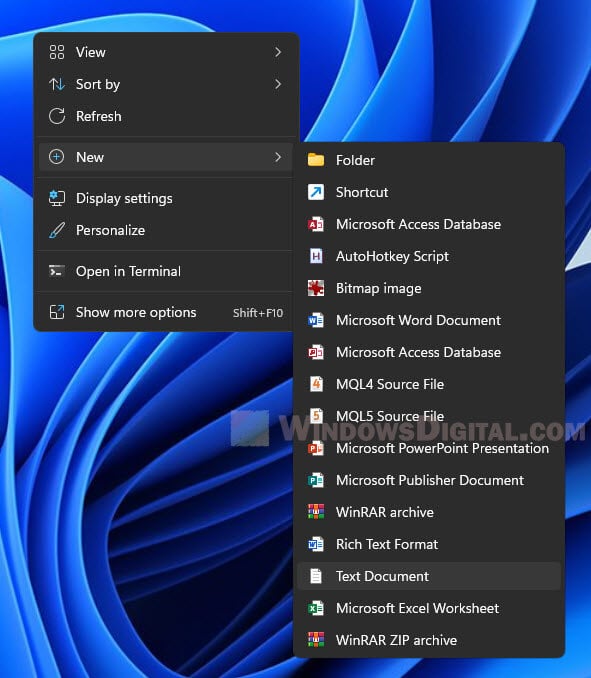Click the MQL4 Source File icon
This screenshot has width=591, height=678.
pyautogui.click(x=316, y=384)
